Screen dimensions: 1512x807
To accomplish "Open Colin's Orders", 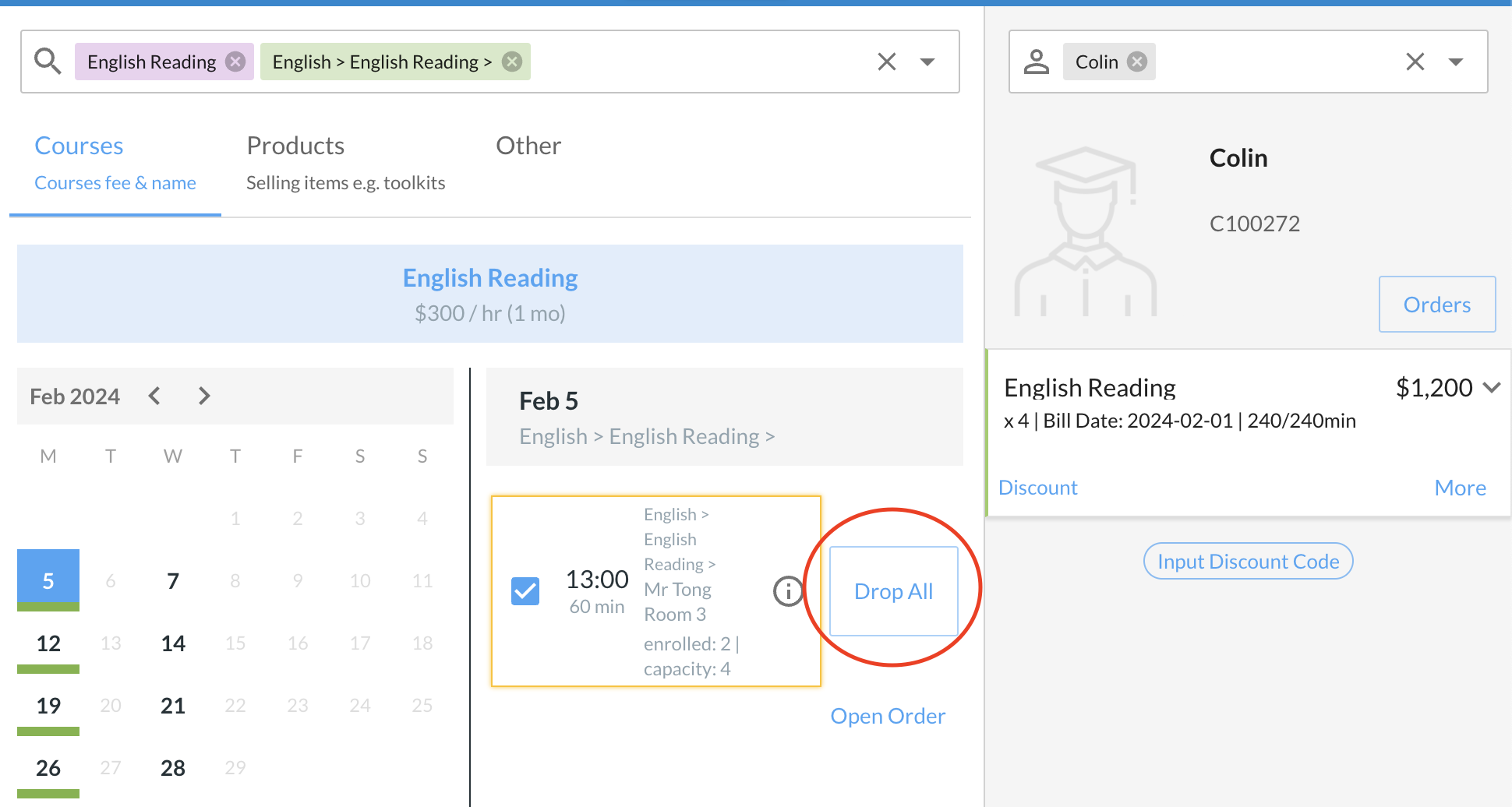I will [1436, 305].
